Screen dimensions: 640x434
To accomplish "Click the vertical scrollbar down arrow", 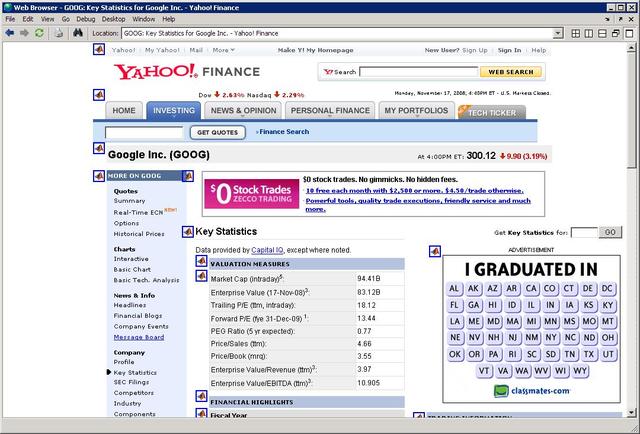I will point(631,412).
